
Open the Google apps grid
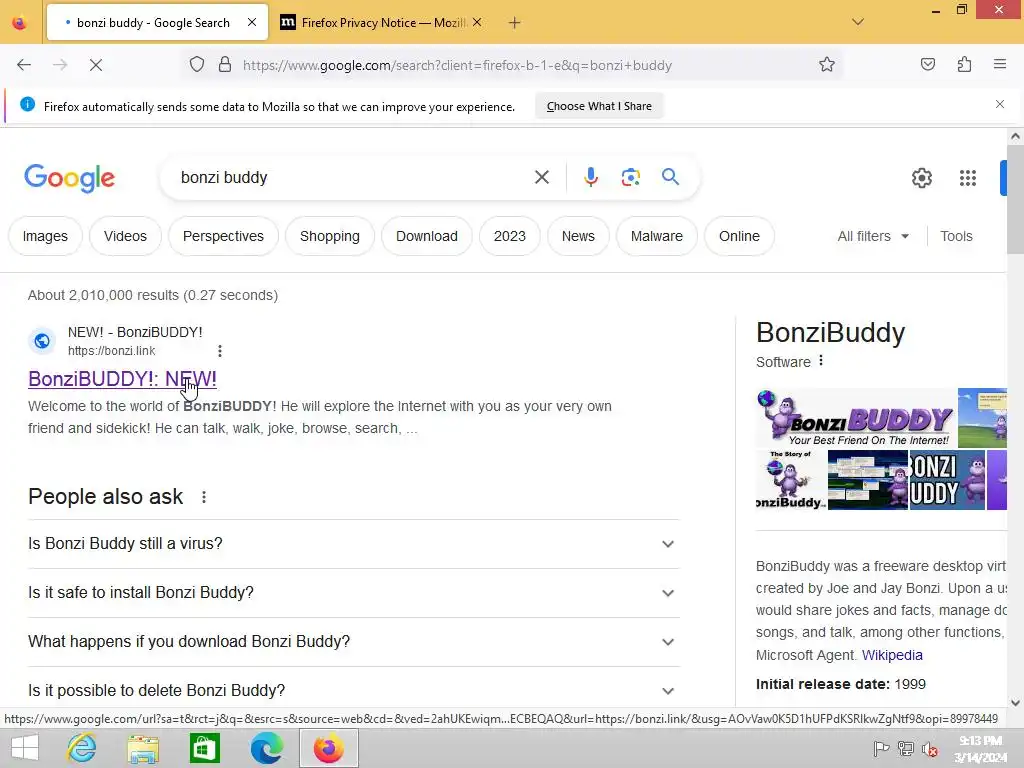click(968, 178)
